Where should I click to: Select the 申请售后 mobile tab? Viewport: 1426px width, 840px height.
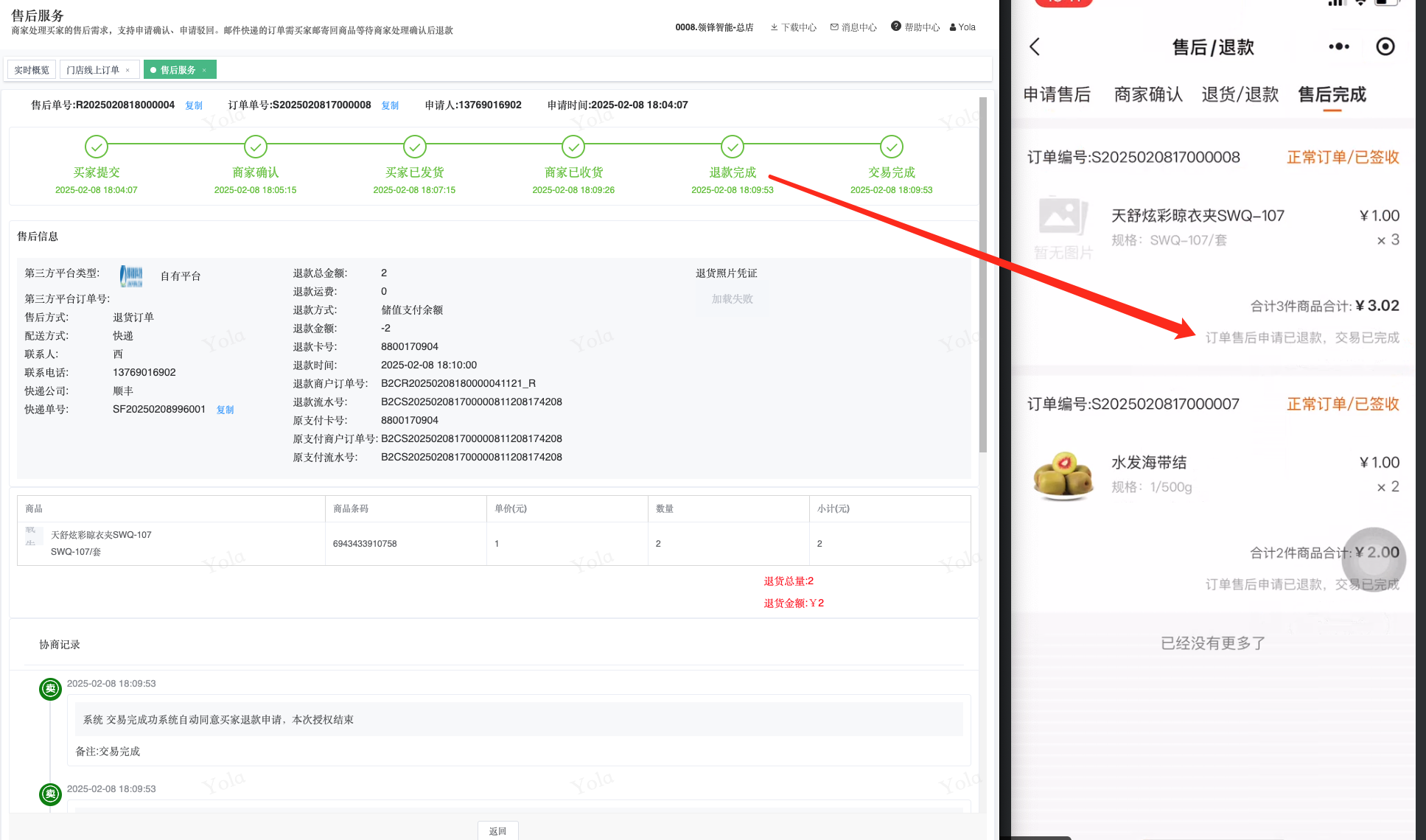pos(1057,95)
